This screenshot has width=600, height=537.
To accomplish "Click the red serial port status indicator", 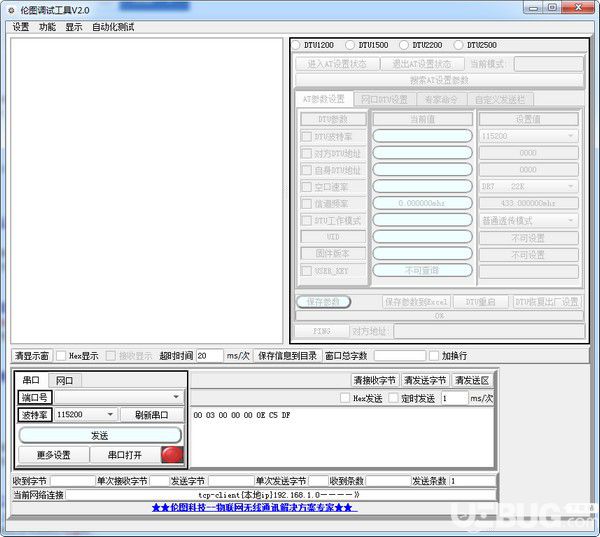I will tap(172, 455).
